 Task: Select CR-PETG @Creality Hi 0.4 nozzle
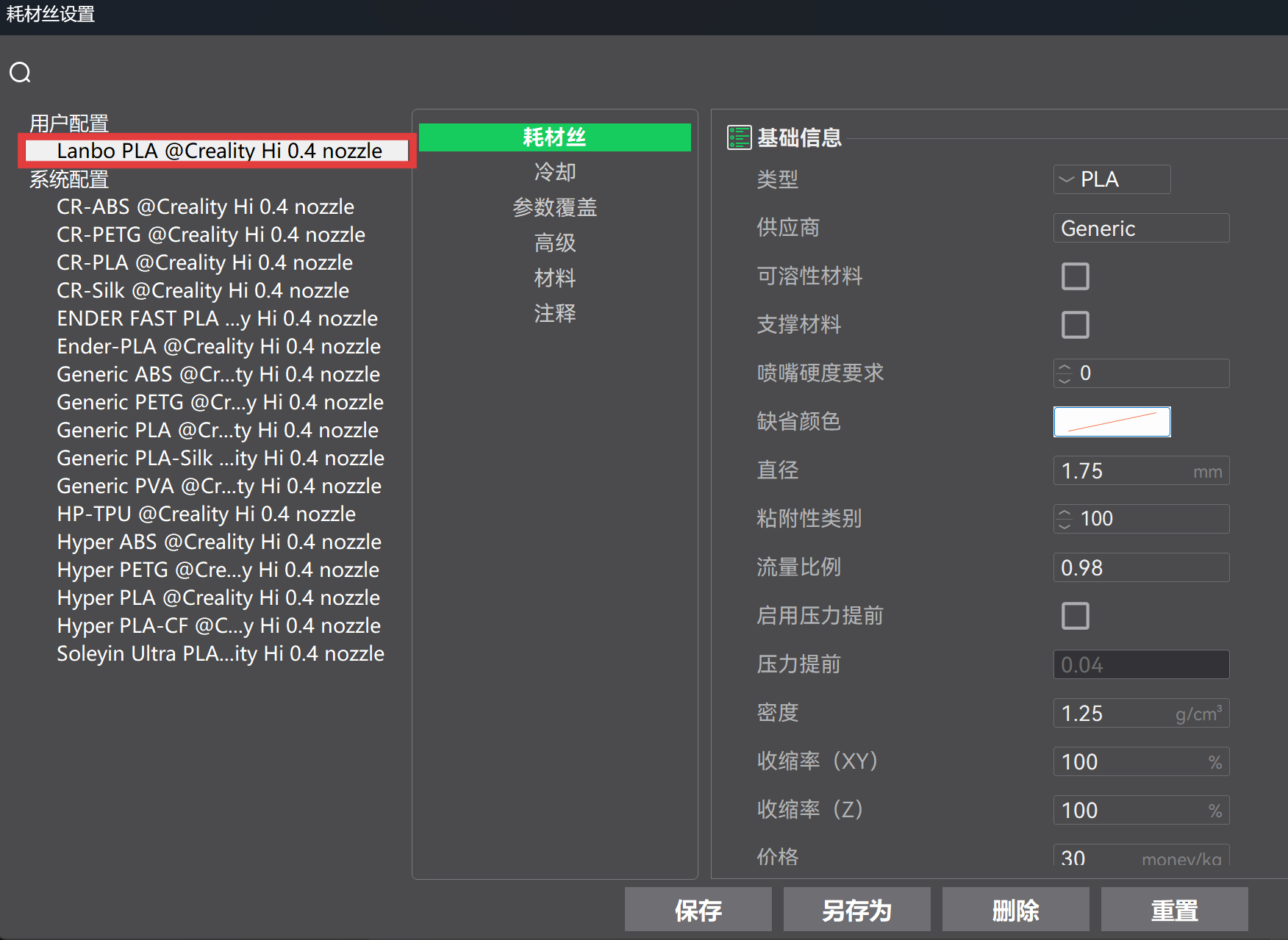click(x=211, y=235)
